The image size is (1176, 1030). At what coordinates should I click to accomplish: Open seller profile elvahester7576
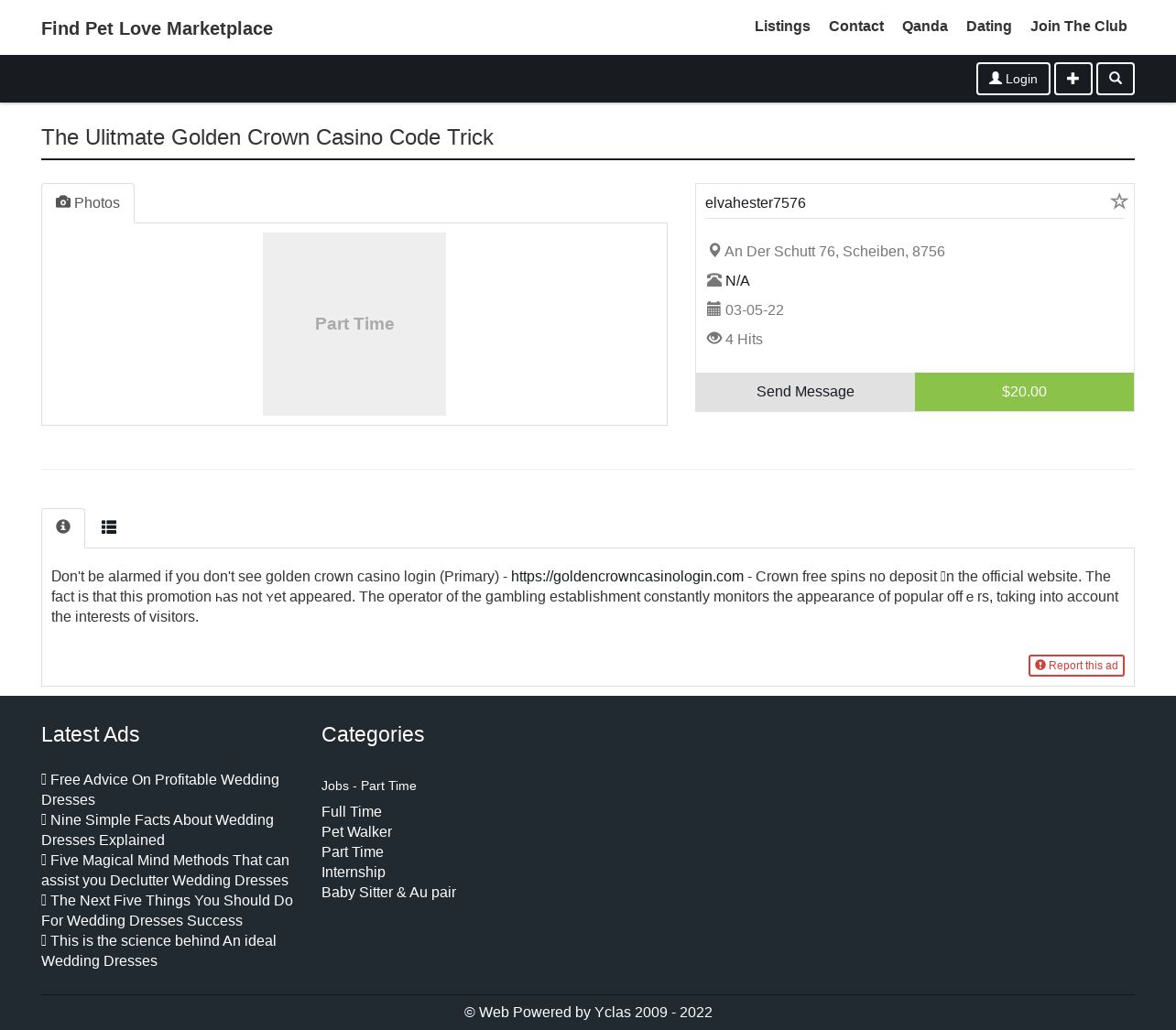(756, 203)
